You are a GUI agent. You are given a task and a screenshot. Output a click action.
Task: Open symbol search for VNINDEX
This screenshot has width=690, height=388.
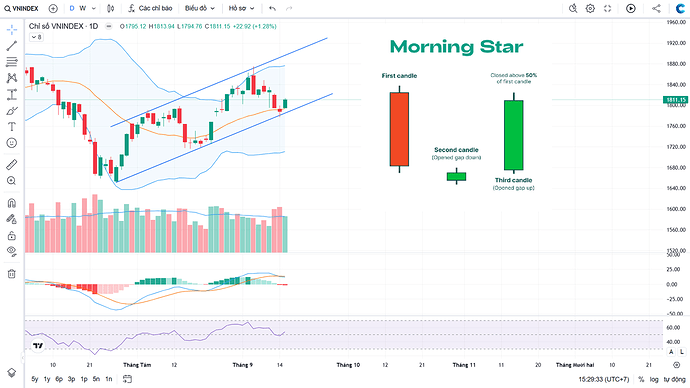(22, 8)
